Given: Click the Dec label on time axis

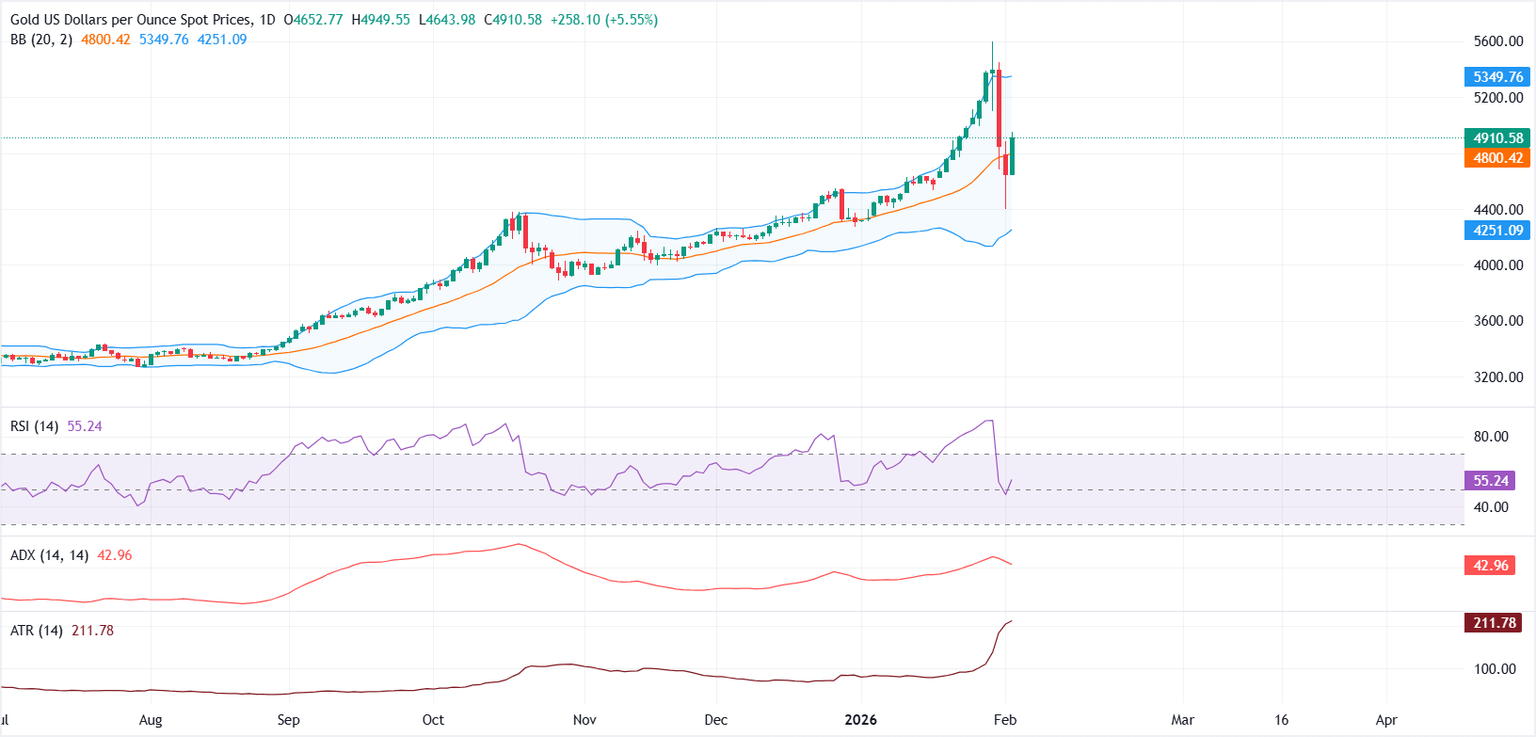Looking at the screenshot, I should (716, 719).
